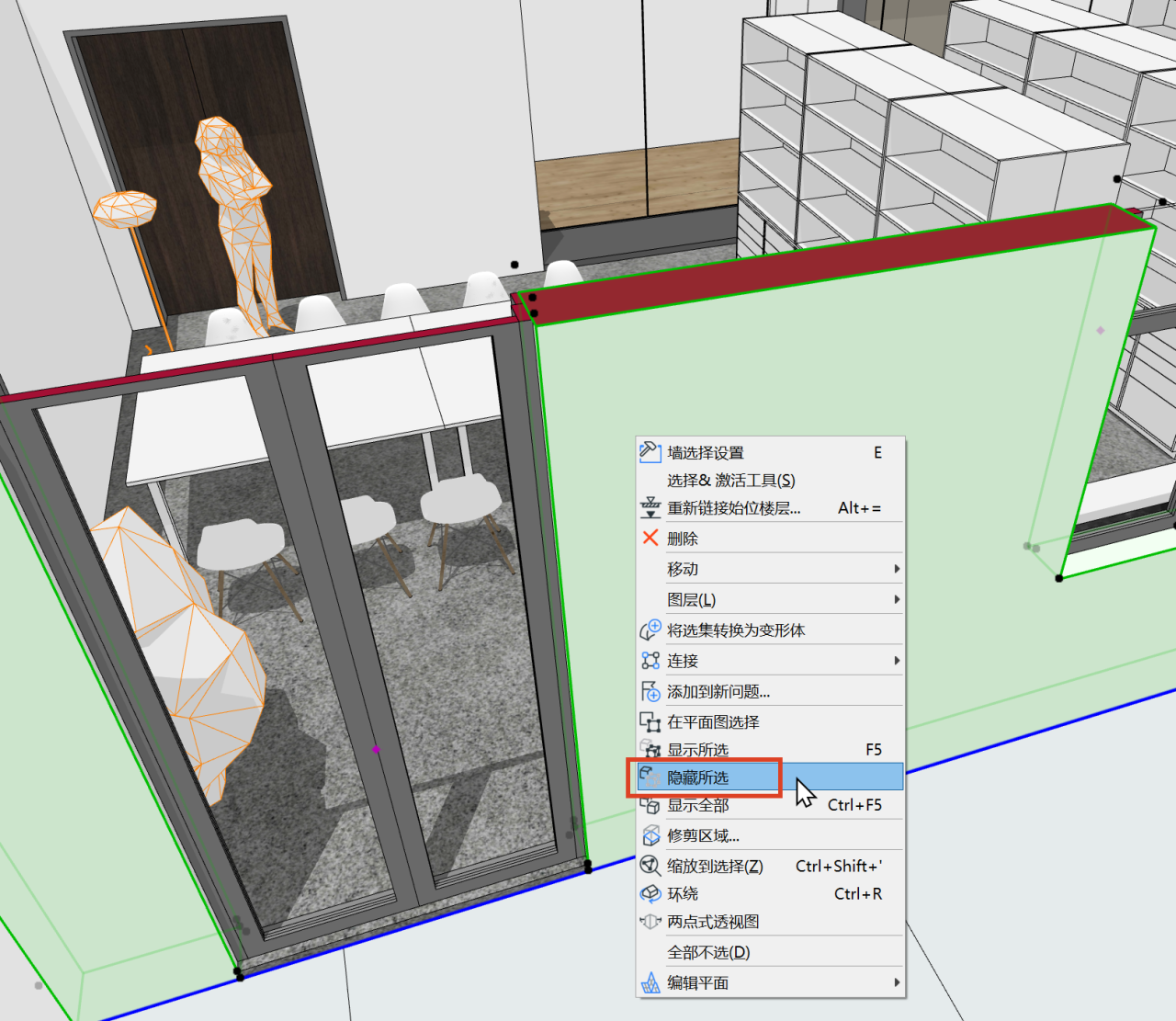Click the 将选集转换为变形体 morph icon
This screenshot has height=1021, width=1176.
point(650,630)
